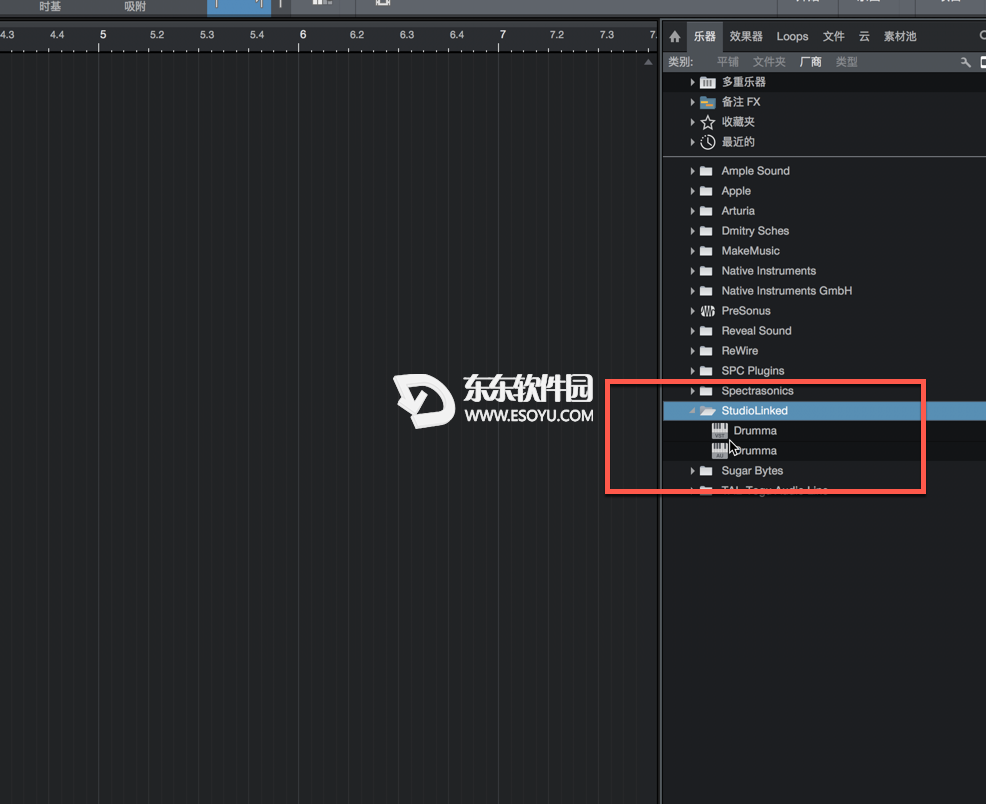Image resolution: width=986 pixels, height=804 pixels.
Task: Open the 云 tab
Action: pyautogui.click(x=864, y=36)
